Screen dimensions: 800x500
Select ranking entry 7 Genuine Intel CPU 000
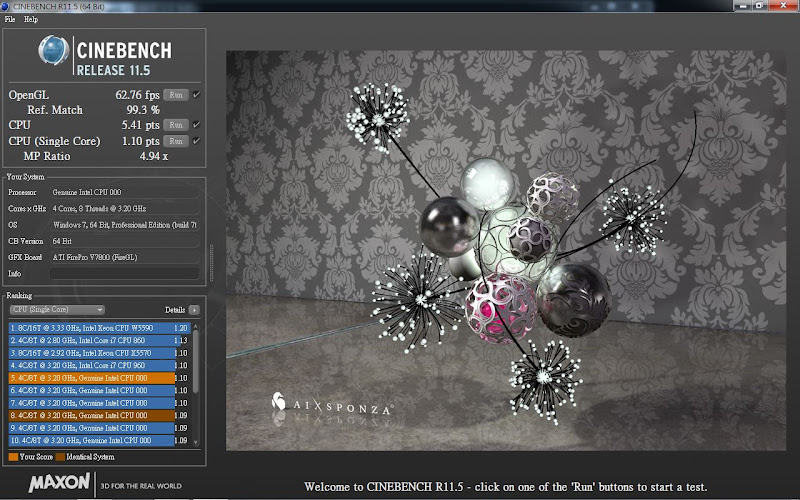pos(99,403)
